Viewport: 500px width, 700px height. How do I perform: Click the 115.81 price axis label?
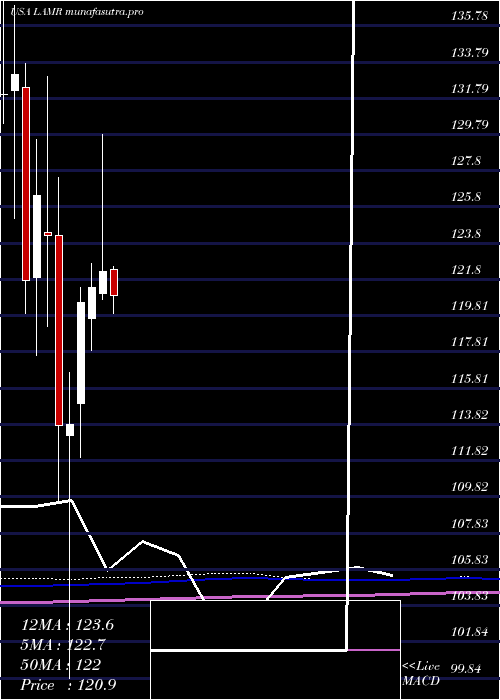pyautogui.click(x=469, y=378)
